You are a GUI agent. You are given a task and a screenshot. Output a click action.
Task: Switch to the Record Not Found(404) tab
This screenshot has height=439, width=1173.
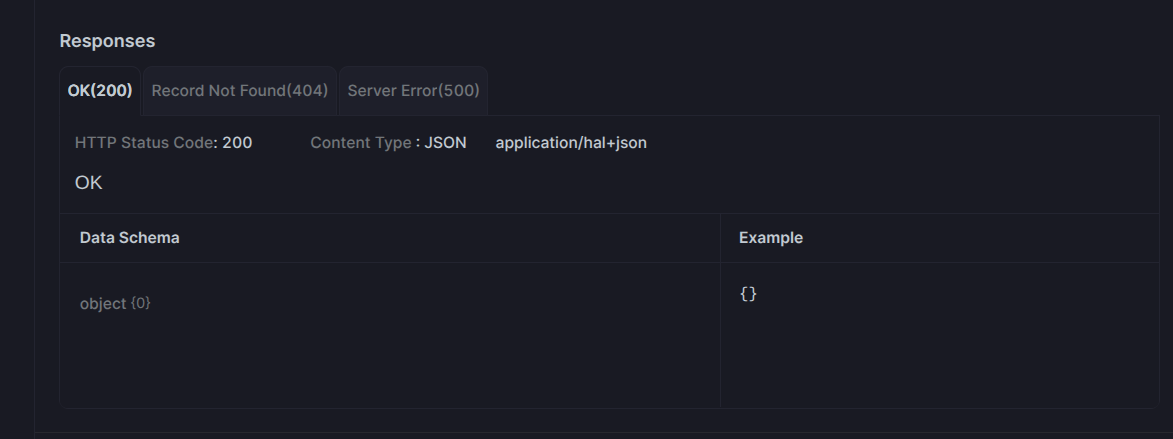click(239, 90)
